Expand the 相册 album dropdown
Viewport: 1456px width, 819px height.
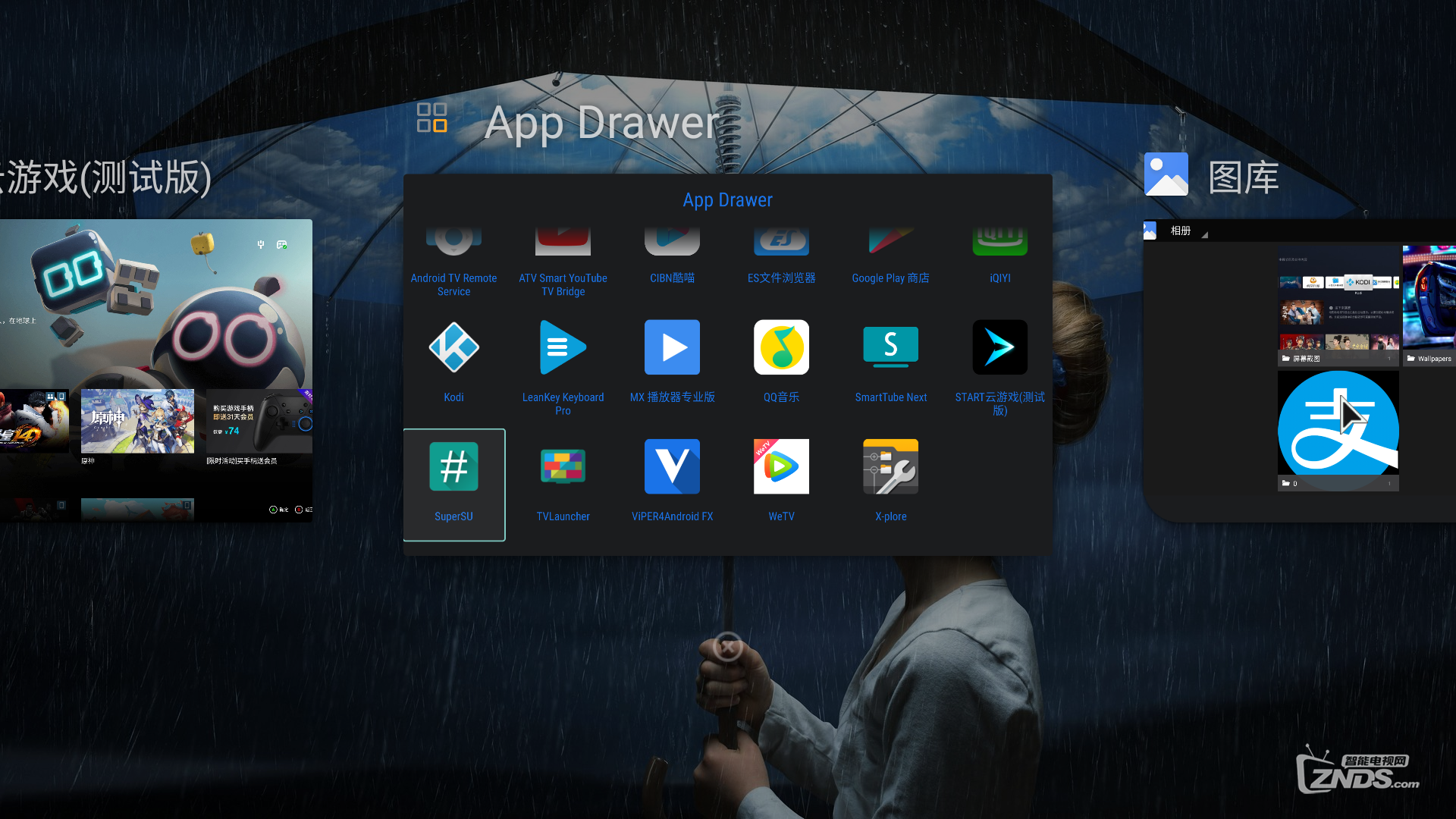(1183, 231)
